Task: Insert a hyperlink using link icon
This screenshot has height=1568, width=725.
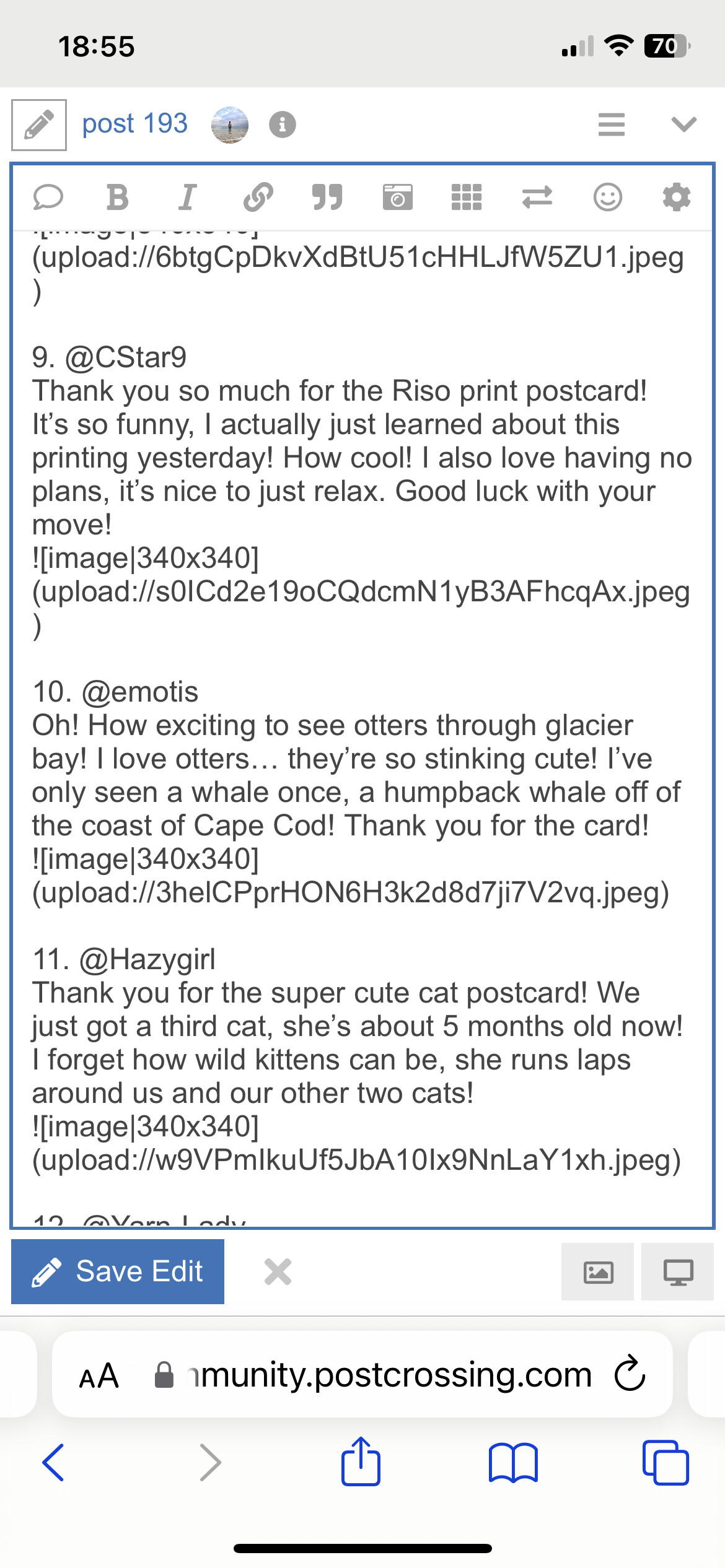Action: click(x=258, y=198)
